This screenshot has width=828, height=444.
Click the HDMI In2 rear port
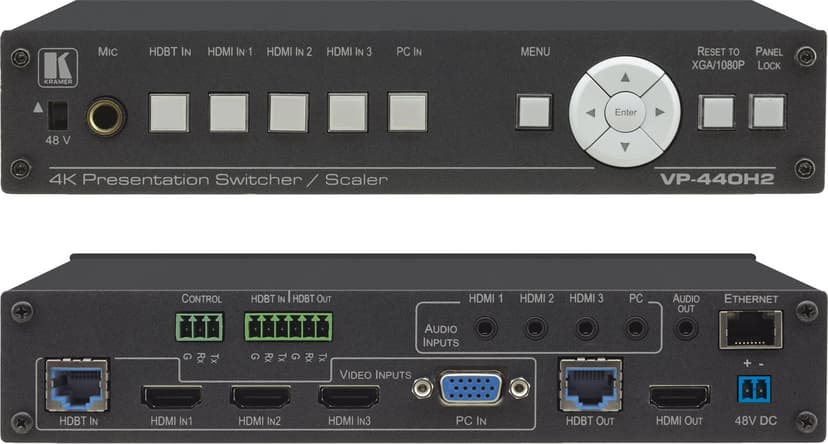pos(260,396)
